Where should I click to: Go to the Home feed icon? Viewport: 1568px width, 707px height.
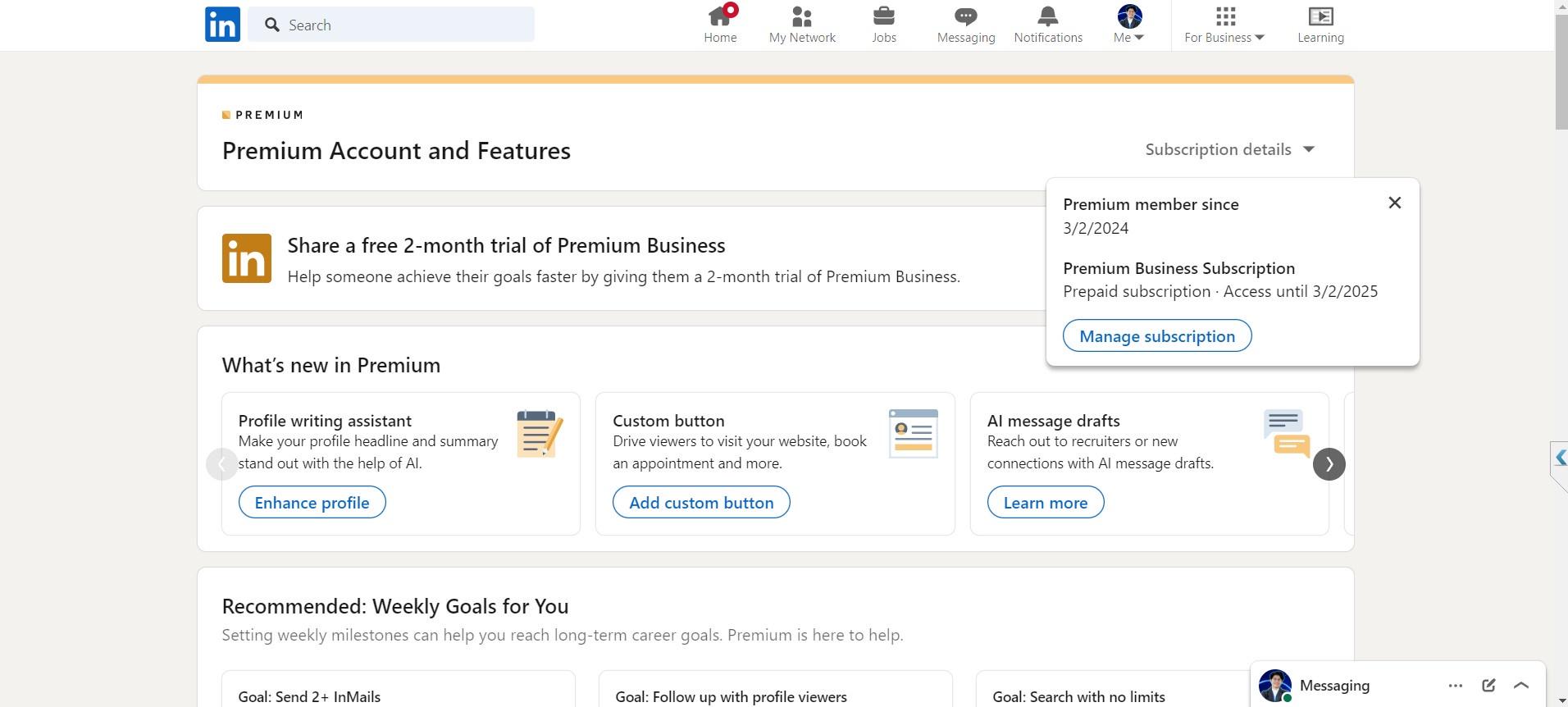pos(720,16)
